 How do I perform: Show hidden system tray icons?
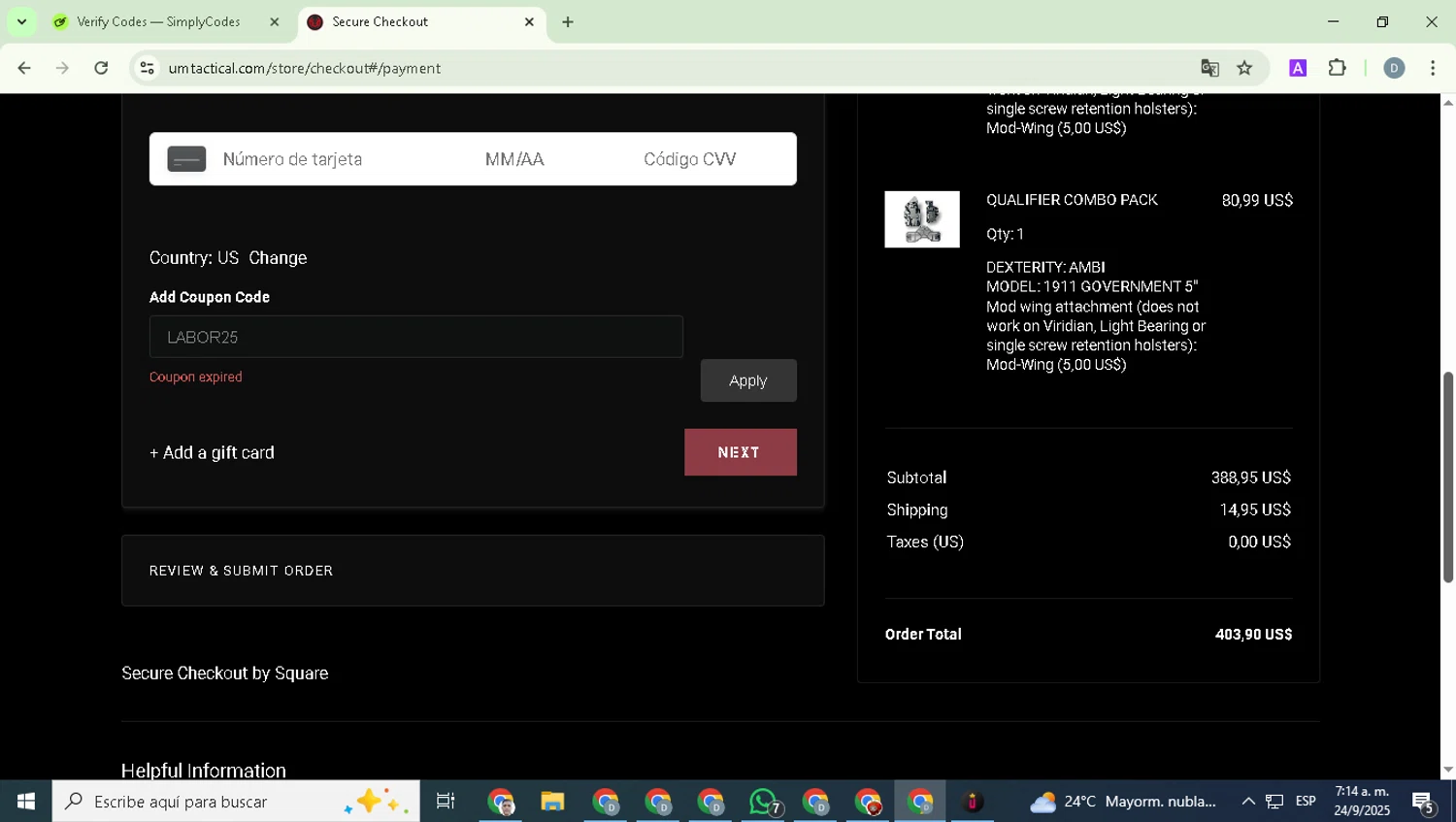1248,802
